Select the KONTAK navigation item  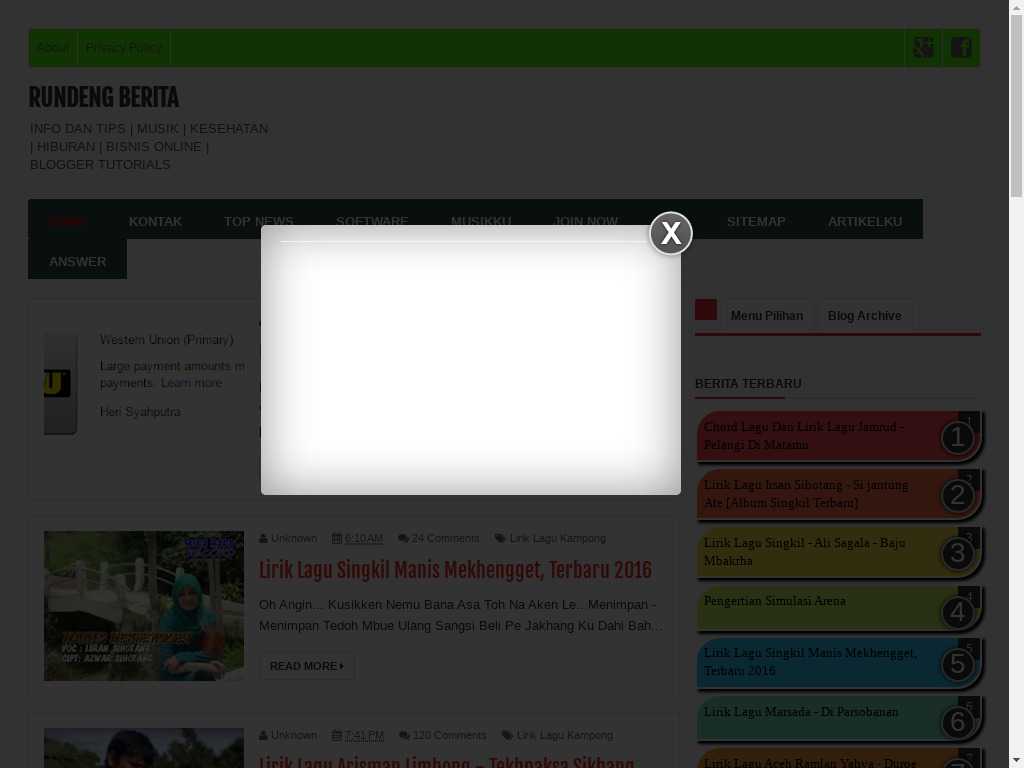(x=155, y=221)
